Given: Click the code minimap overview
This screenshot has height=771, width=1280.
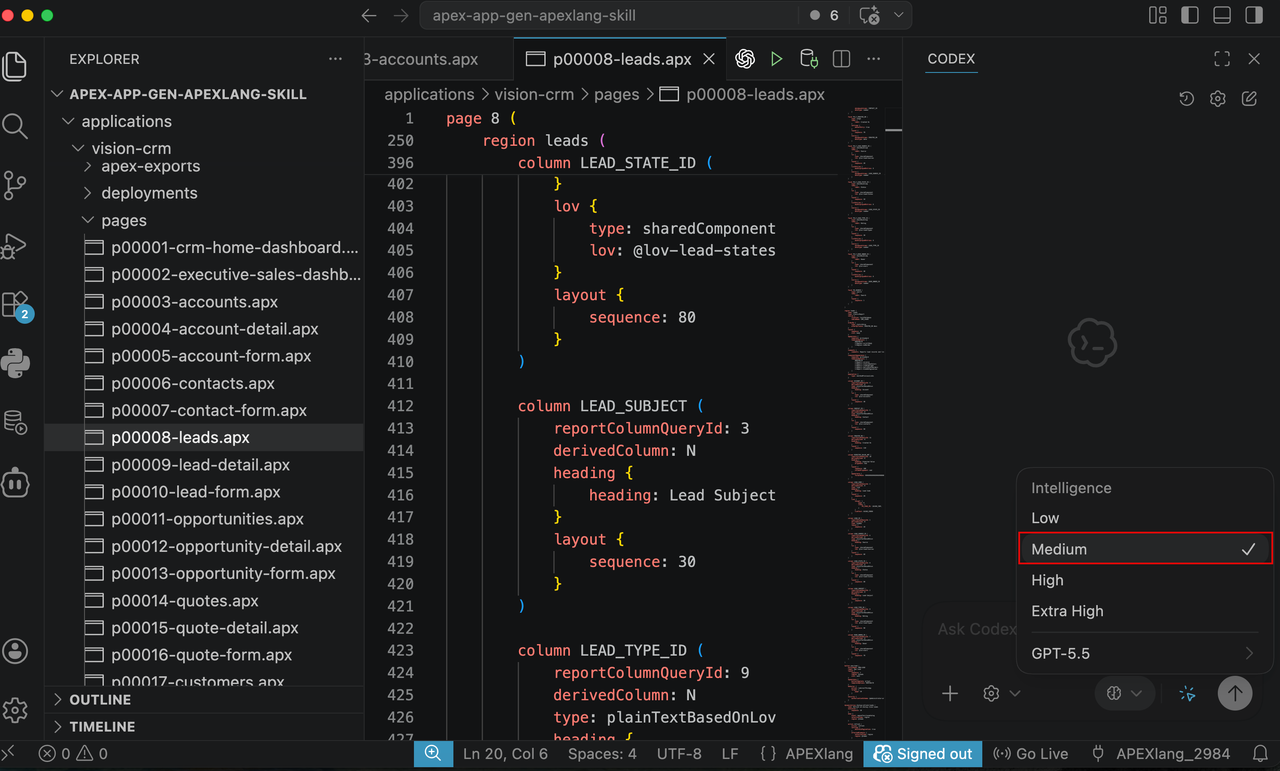Looking at the screenshot, I should (866, 420).
